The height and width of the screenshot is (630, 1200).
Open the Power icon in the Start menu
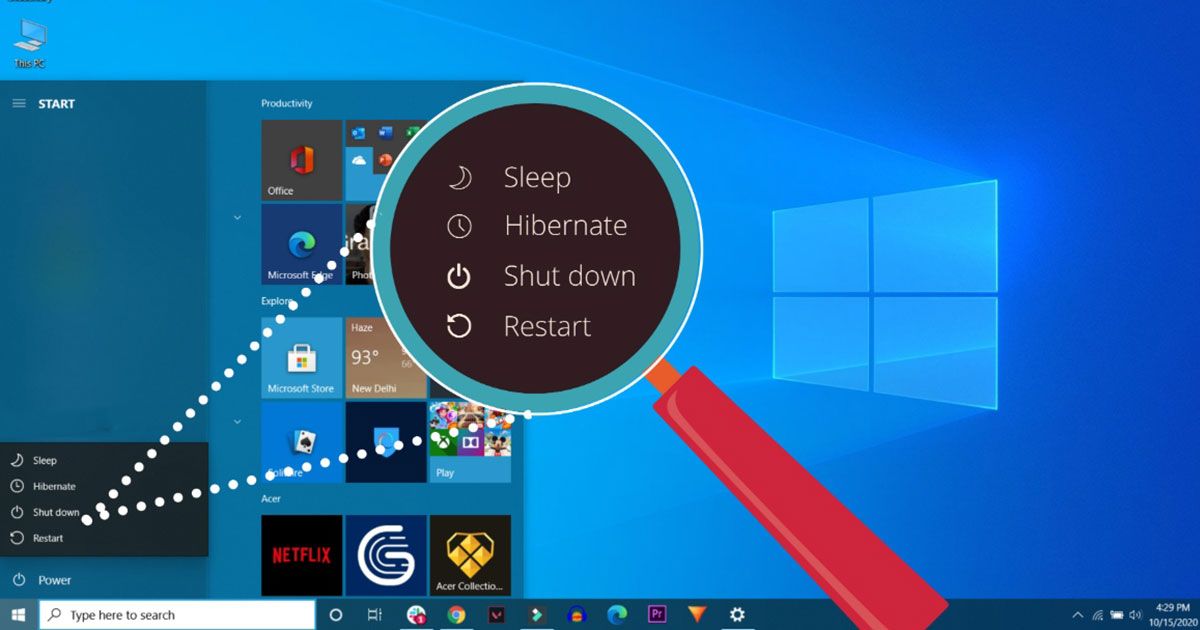(x=18, y=580)
